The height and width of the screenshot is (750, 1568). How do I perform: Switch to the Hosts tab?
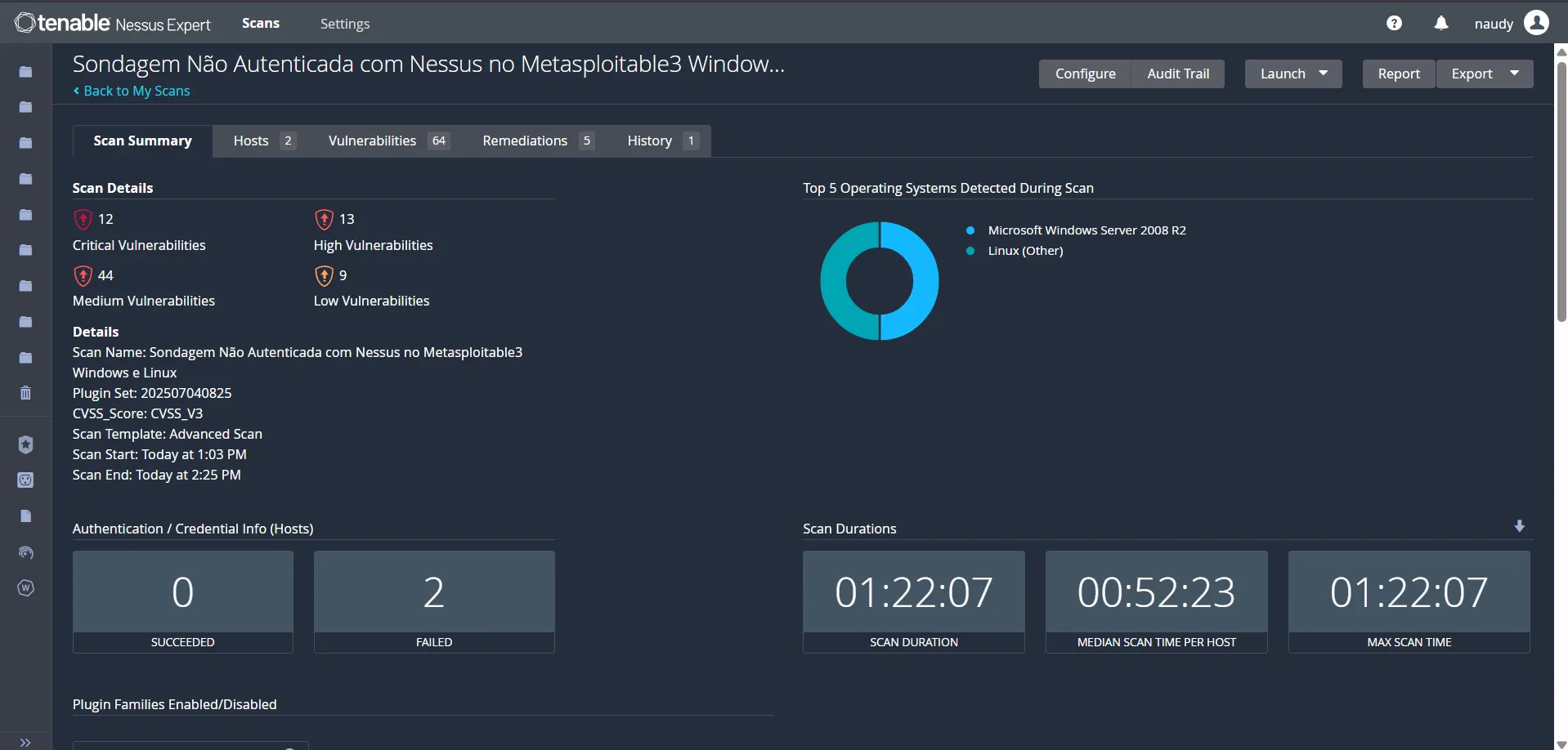[251, 141]
